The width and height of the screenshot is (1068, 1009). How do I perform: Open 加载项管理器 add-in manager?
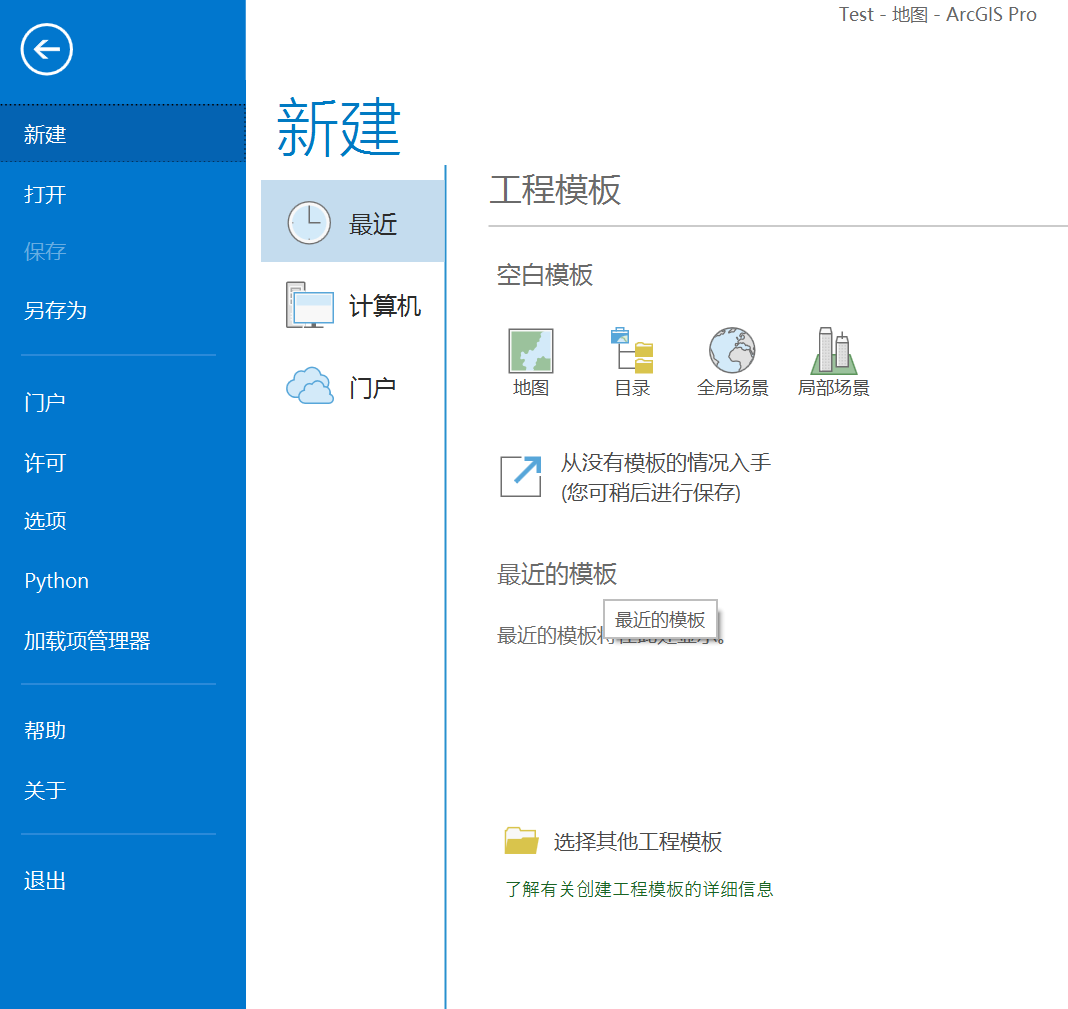point(87,640)
